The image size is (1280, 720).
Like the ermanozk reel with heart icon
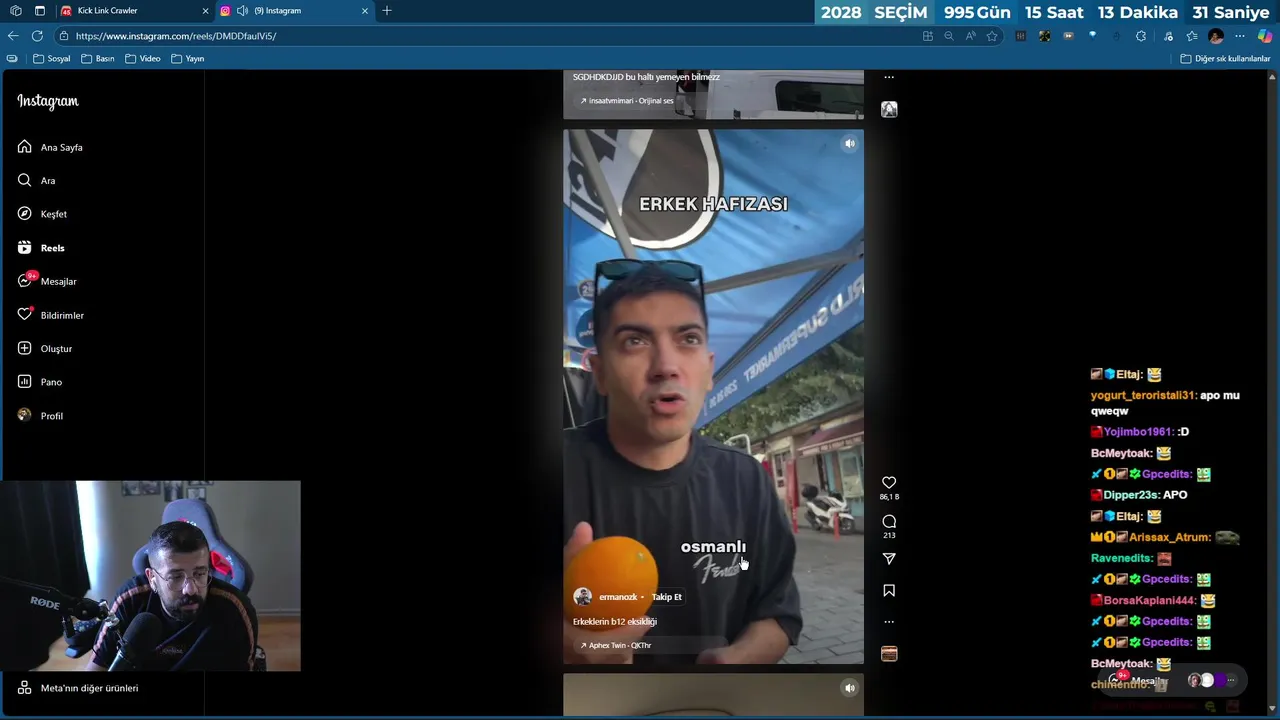(x=889, y=482)
